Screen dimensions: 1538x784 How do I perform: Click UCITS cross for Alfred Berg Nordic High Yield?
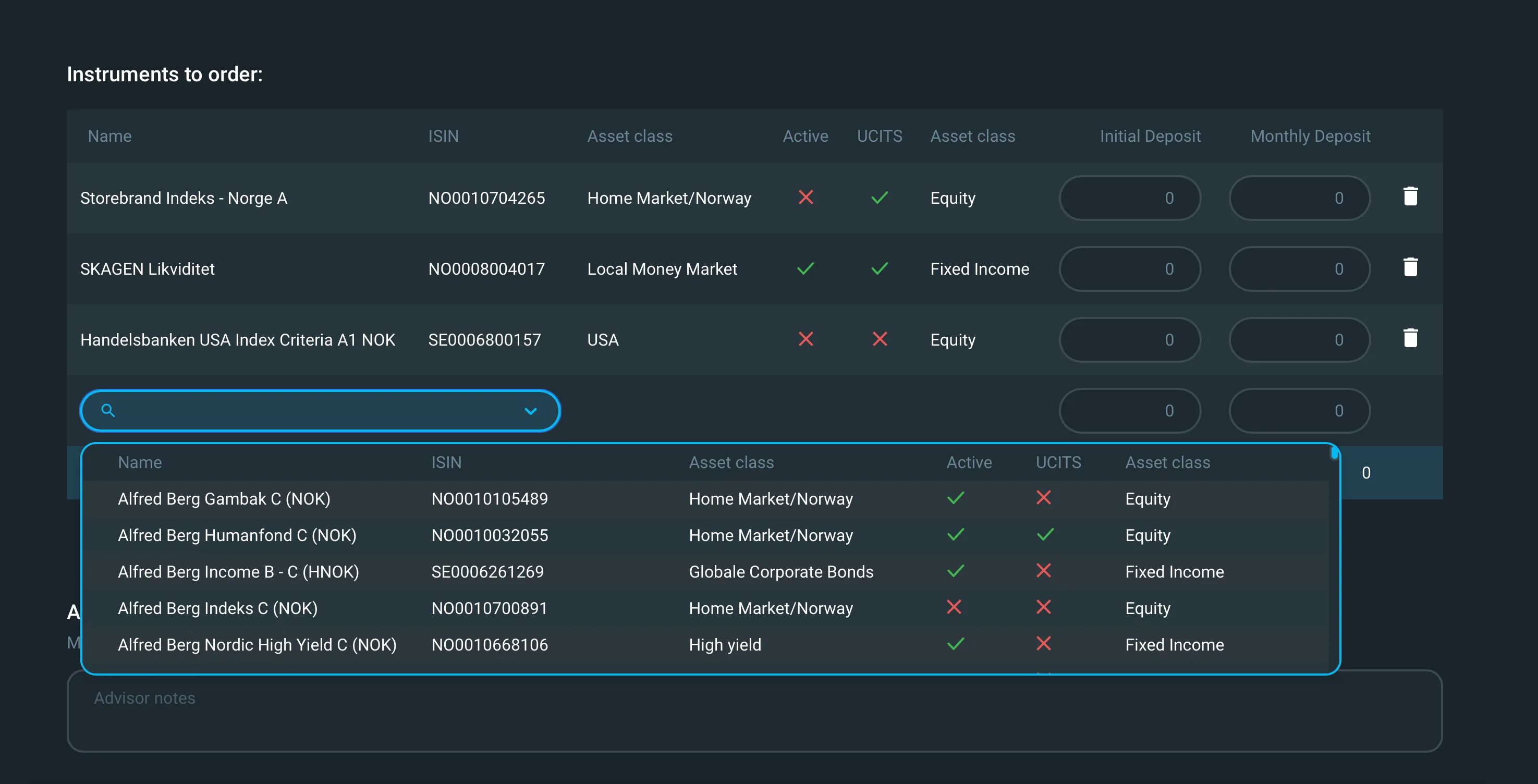(x=1044, y=643)
